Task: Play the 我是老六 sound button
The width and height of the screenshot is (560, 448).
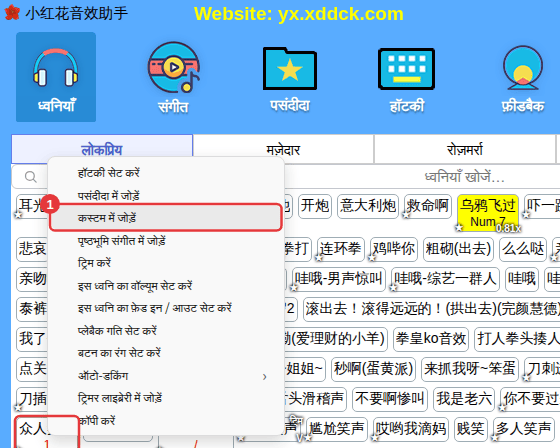Action: click(x=464, y=399)
